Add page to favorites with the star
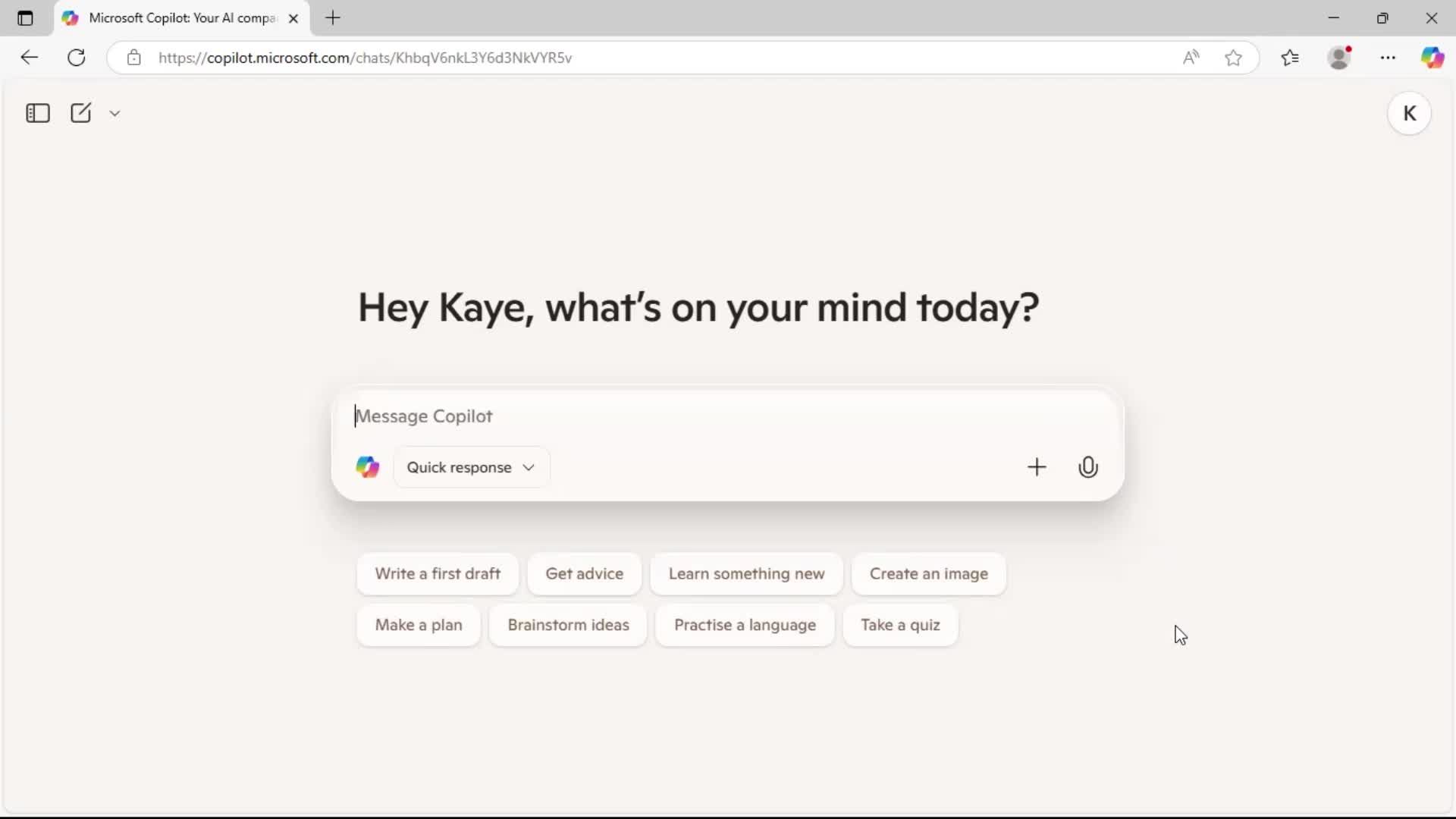 pyautogui.click(x=1234, y=57)
